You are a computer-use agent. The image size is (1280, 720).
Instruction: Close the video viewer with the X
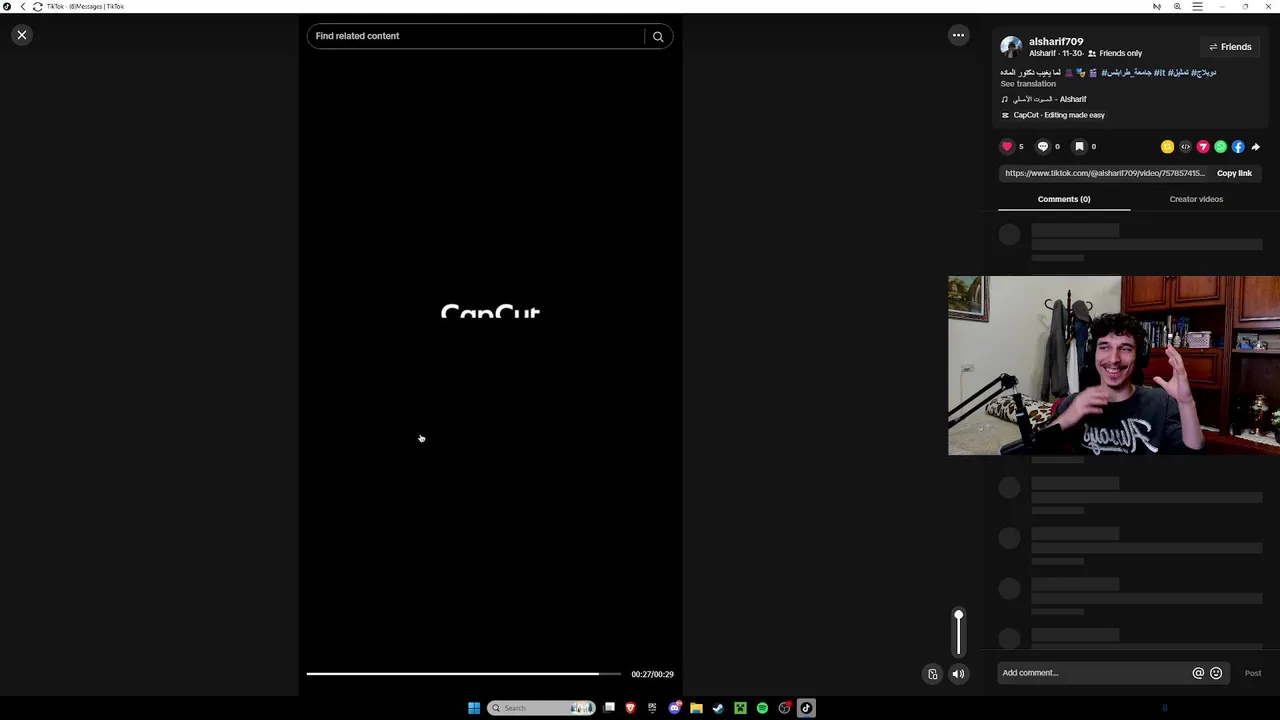click(x=21, y=35)
